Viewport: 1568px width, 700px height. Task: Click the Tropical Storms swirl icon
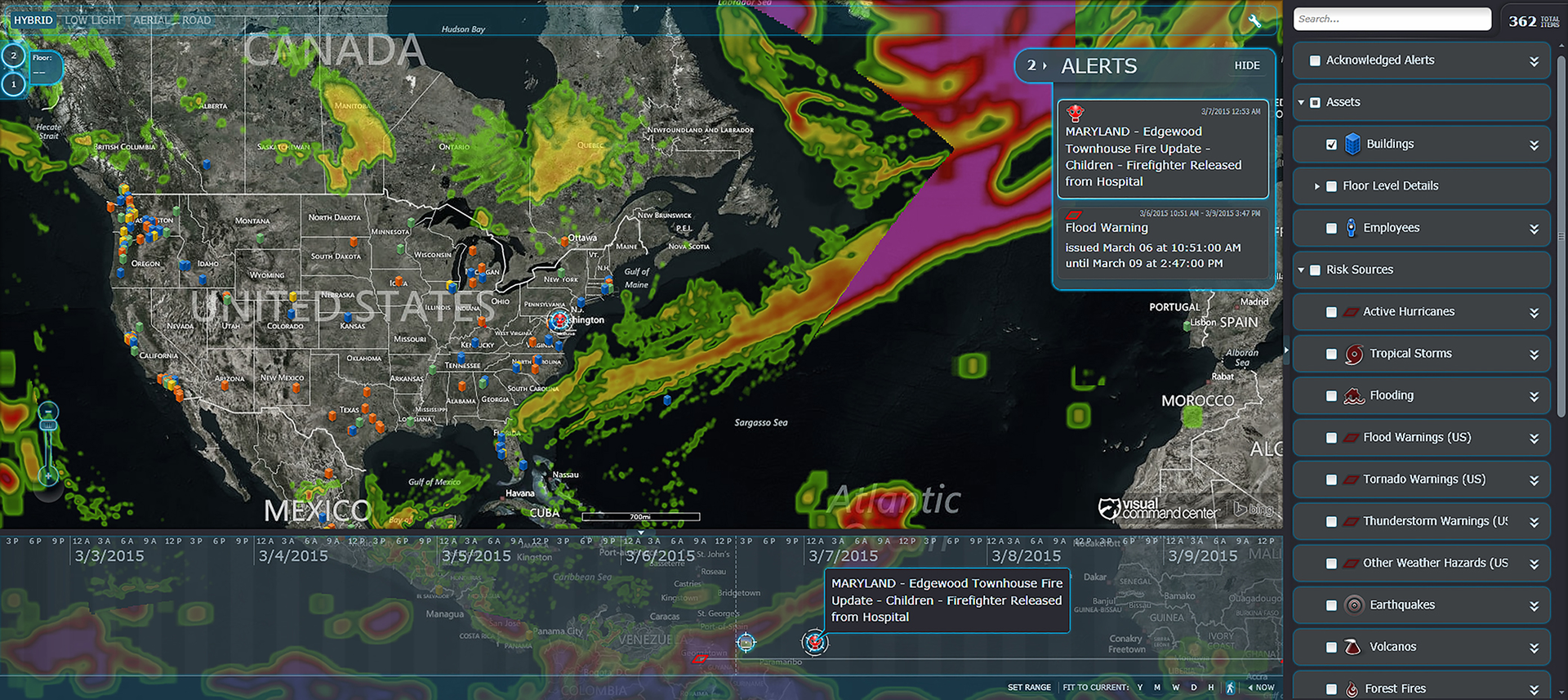click(x=1353, y=354)
